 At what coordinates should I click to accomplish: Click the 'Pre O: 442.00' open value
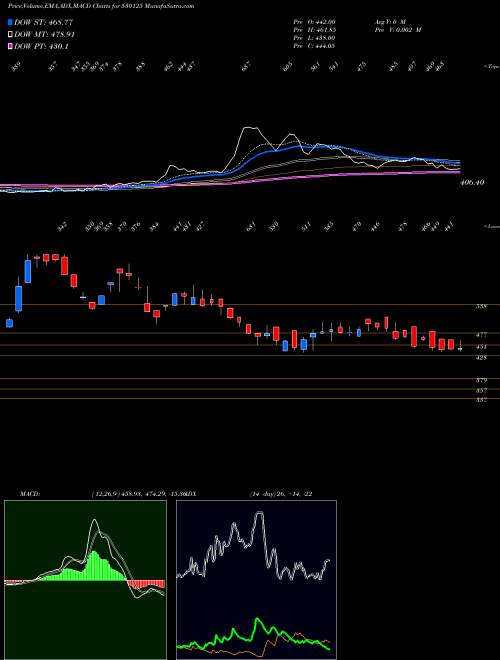(x=314, y=22)
